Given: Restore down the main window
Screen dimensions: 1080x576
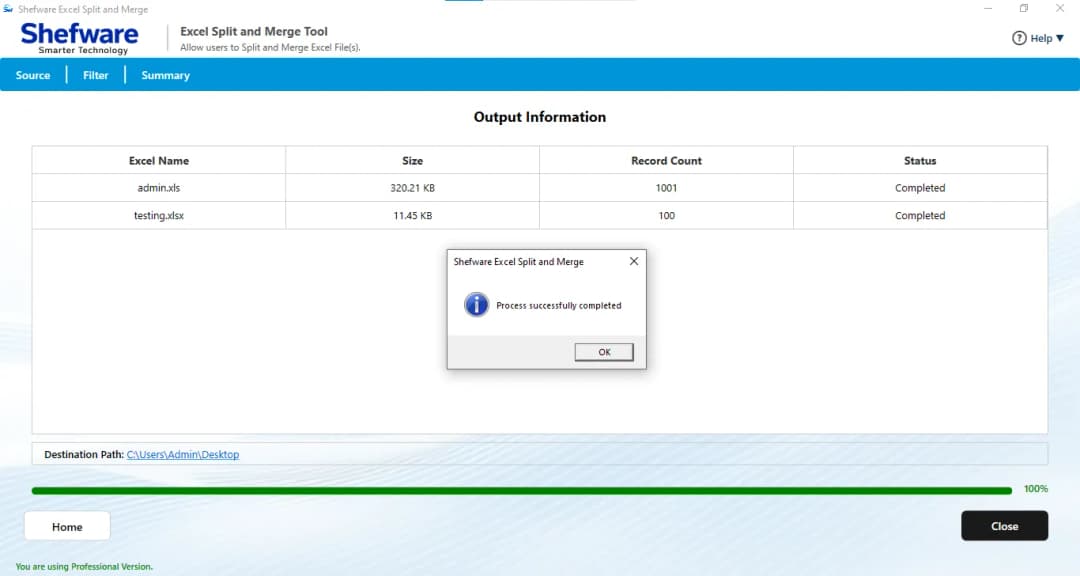Looking at the screenshot, I should [1024, 8].
